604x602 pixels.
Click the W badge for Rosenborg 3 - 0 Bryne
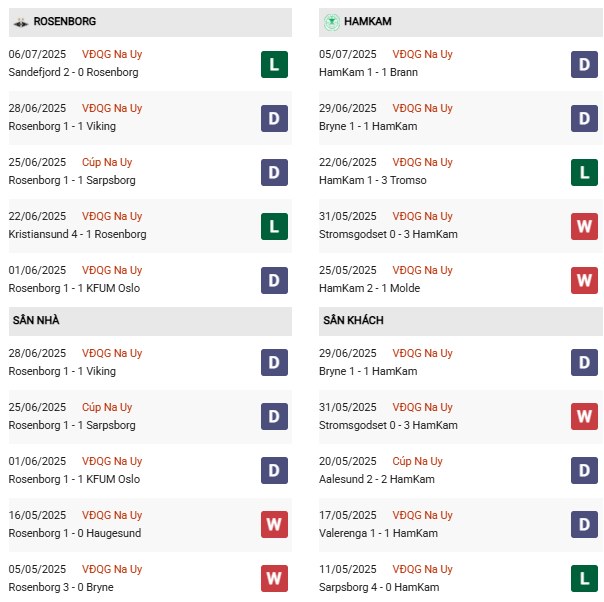(x=274, y=578)
